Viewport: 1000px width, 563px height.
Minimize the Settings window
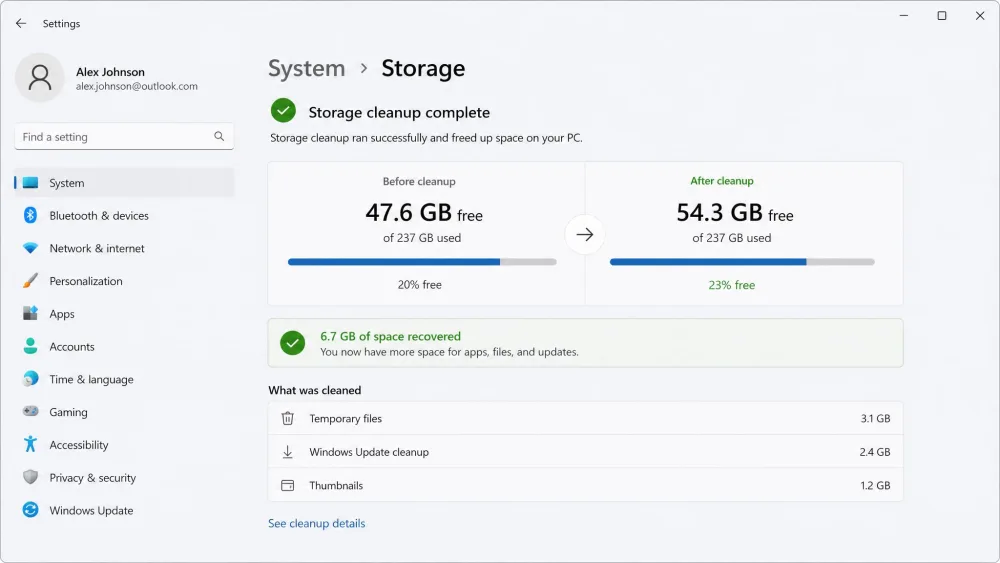904,15
